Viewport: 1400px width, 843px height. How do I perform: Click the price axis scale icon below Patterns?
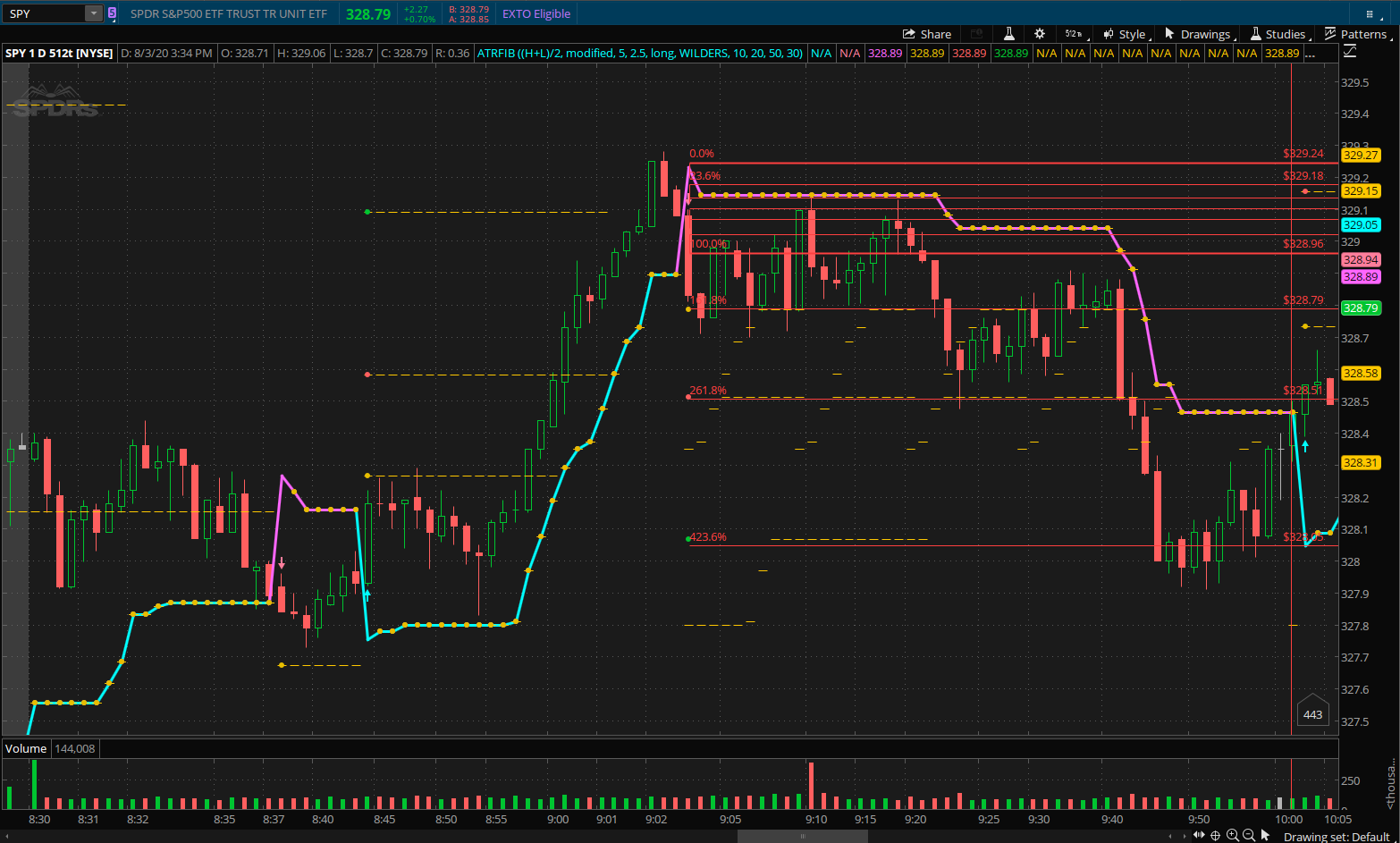click(x=1350, y=52)
